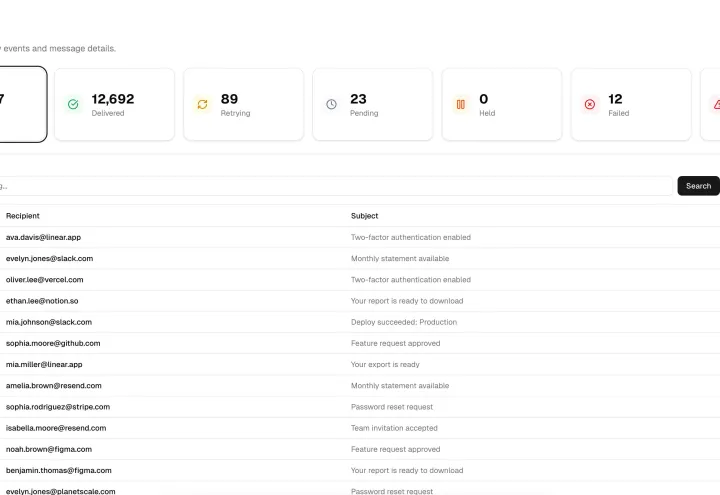Click the yellow Retrying refresh icon
Screen dimensions: 720x495
pyautogui.click(x=202, y=104)
